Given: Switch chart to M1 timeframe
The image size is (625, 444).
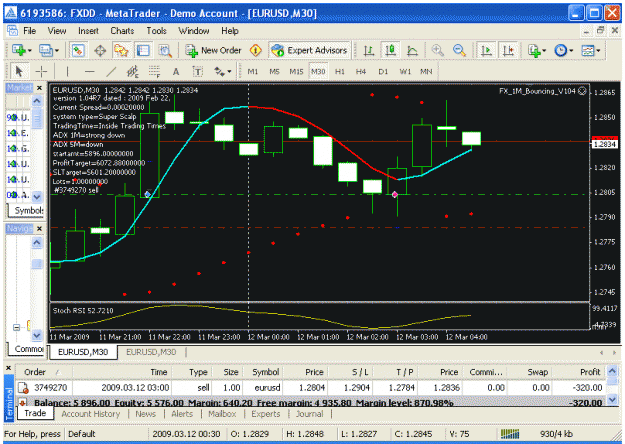Looking at the screenshot, I should pos(253,72).
